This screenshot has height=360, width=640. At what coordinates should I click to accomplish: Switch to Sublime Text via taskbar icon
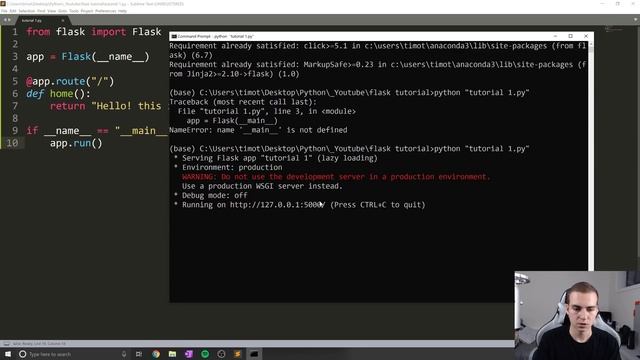pyautogui.click(x=238, y=354)
